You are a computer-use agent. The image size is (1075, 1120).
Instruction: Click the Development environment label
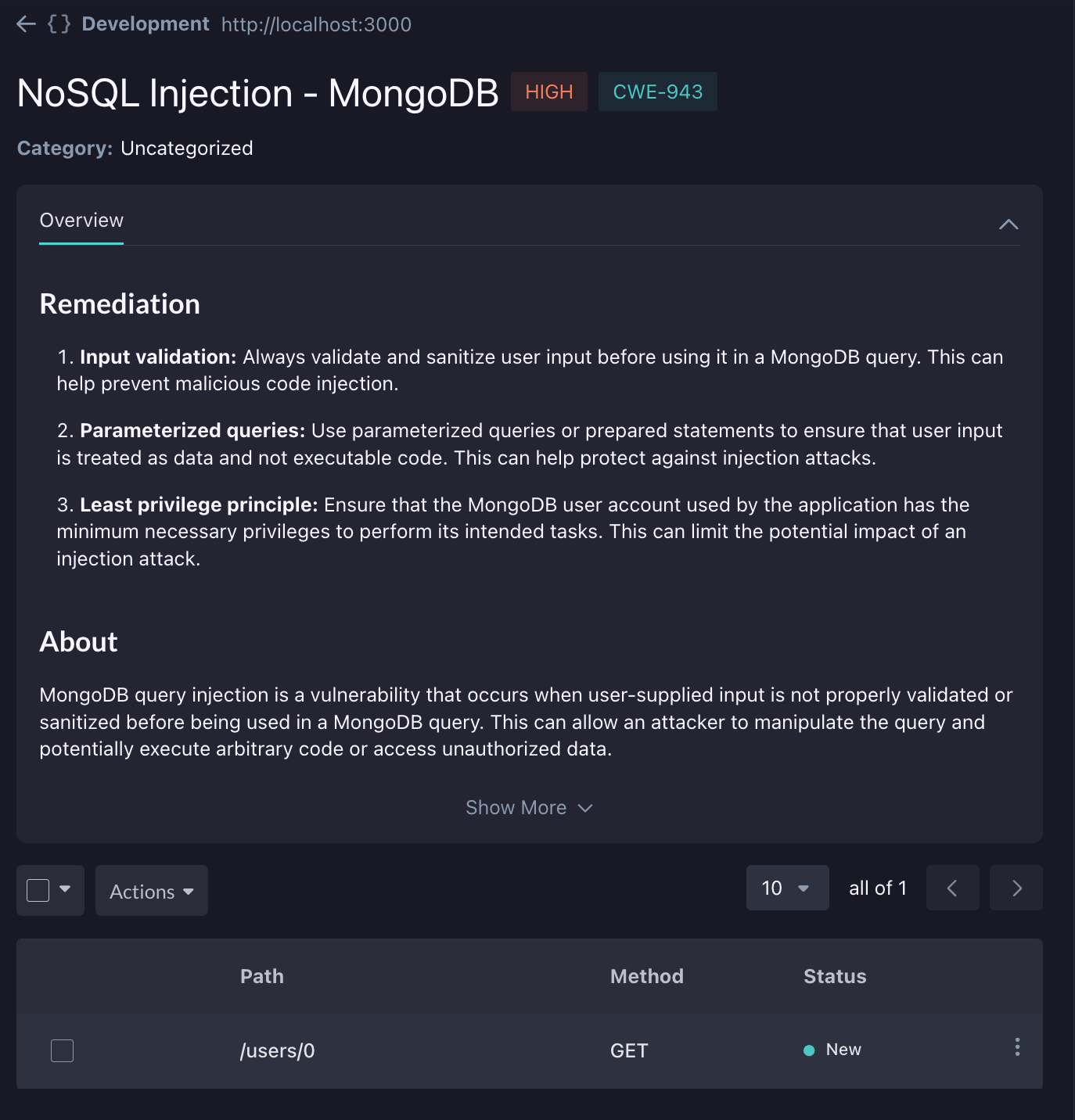tap(146, 24)
